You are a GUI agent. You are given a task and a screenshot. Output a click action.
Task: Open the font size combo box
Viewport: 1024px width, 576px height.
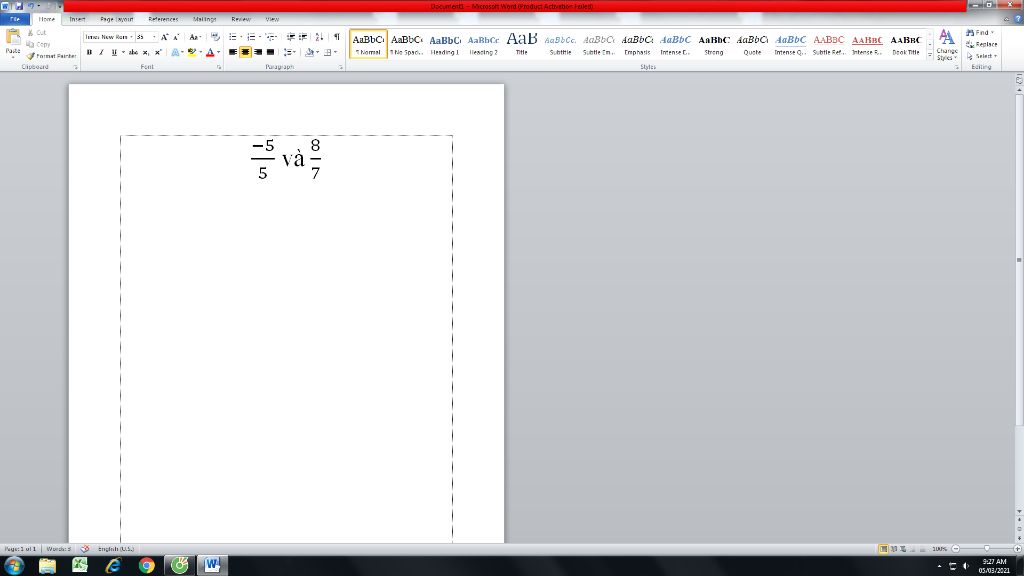tap(146, 37)
